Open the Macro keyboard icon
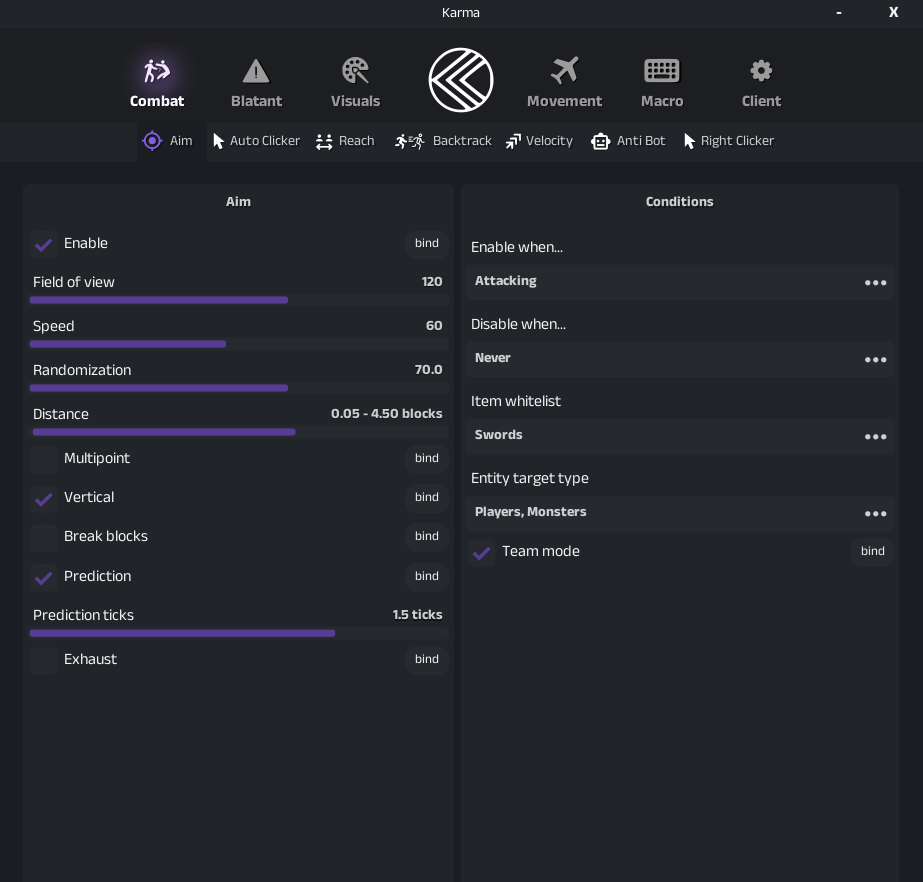923x882 pixels. point(662,71)
